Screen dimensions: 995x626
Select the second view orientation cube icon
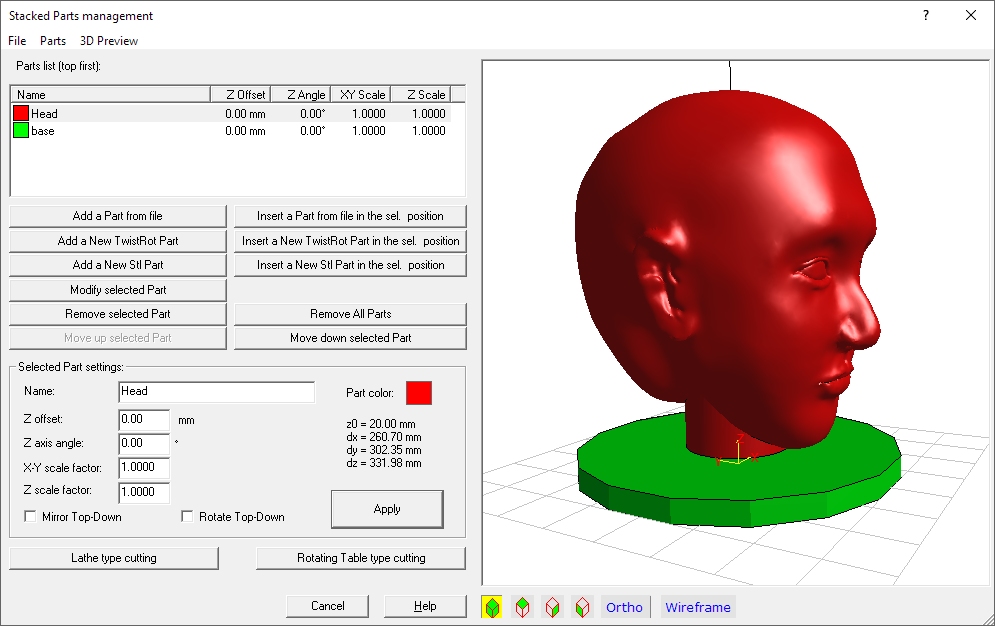click(522, 606)
